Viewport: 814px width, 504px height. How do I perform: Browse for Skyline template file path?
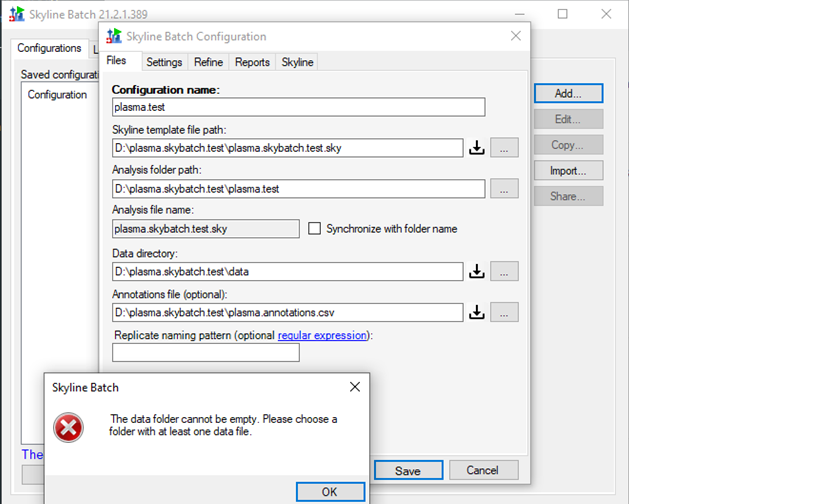pos(504,148)
